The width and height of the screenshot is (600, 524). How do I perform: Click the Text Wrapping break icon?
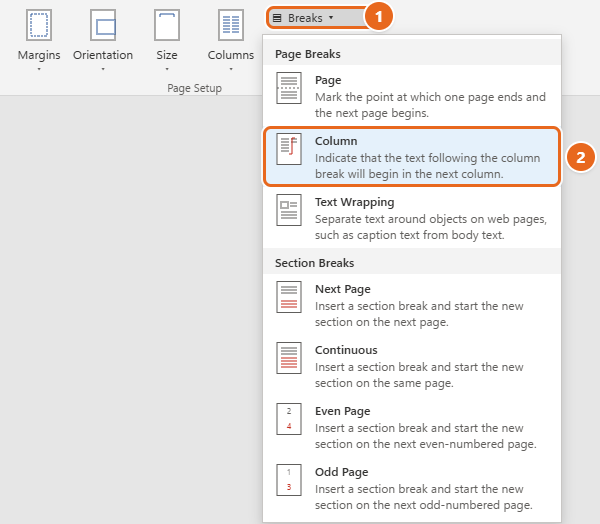[289, 210]
